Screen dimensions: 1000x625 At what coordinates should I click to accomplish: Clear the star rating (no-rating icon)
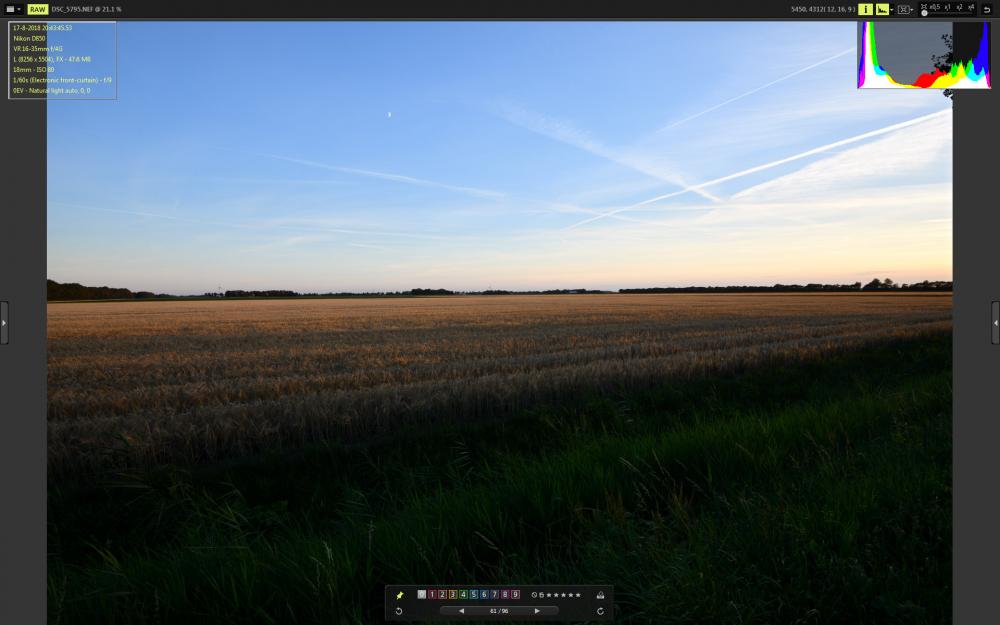534,595
